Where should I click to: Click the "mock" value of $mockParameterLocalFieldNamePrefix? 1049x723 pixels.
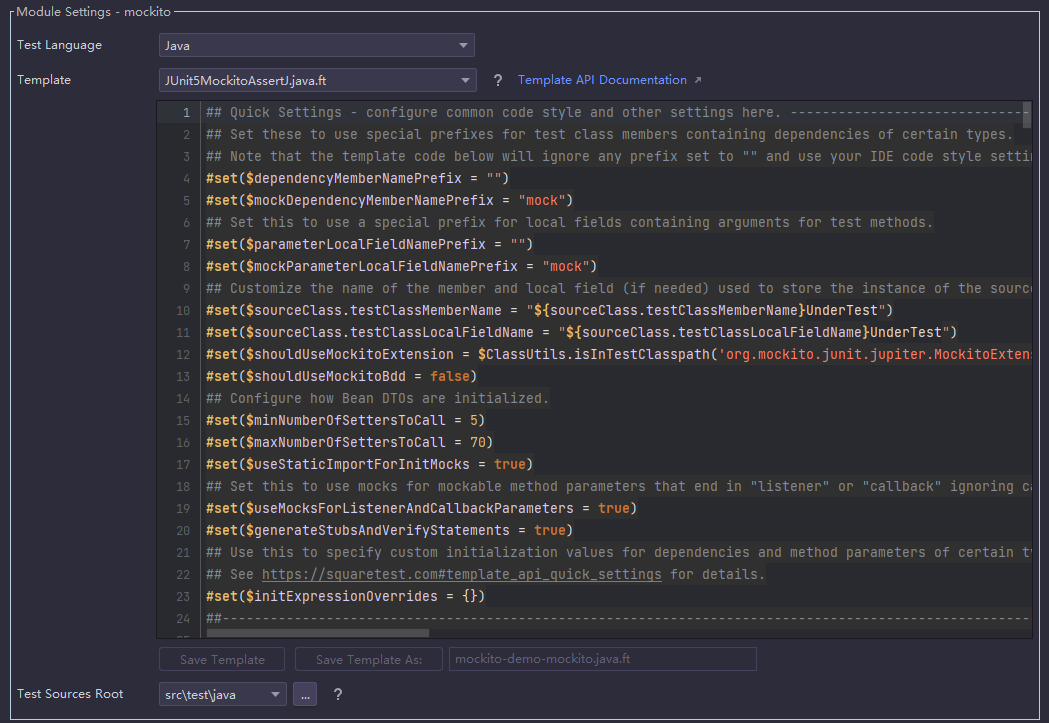(566, 266)
